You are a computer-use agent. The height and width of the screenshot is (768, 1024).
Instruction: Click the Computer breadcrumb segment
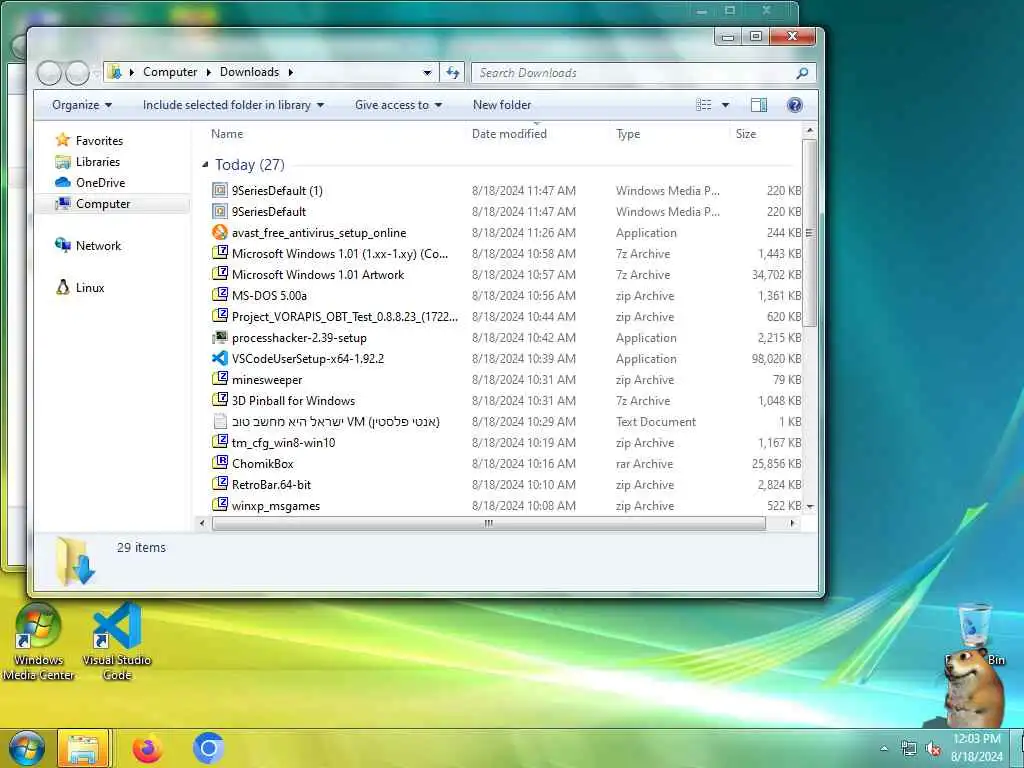(x=170, y=72)
